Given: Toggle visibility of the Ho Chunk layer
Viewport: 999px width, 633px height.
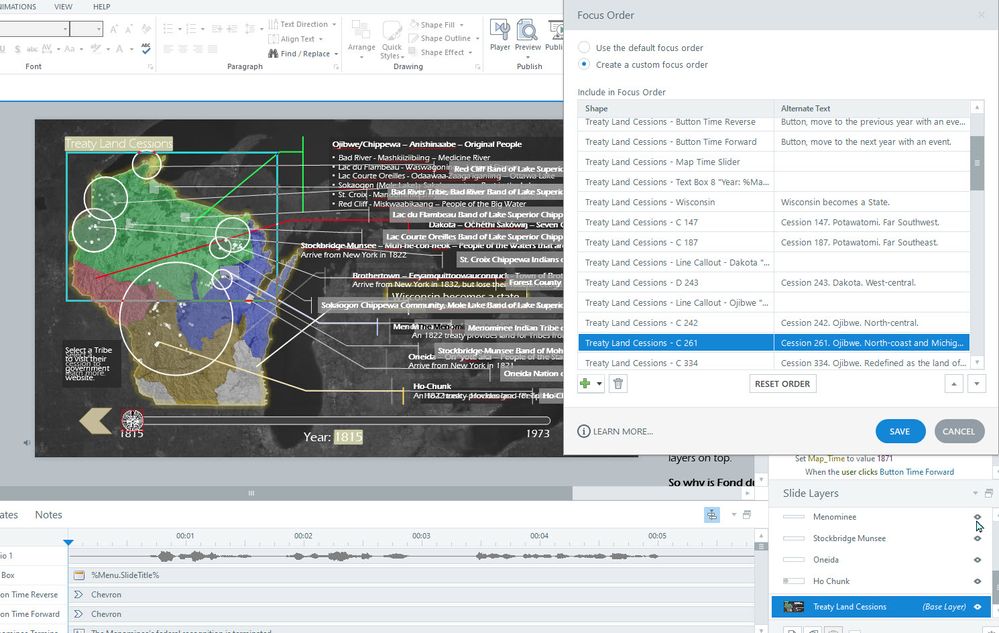Looking at the screenshot, I should coord(977,581).
